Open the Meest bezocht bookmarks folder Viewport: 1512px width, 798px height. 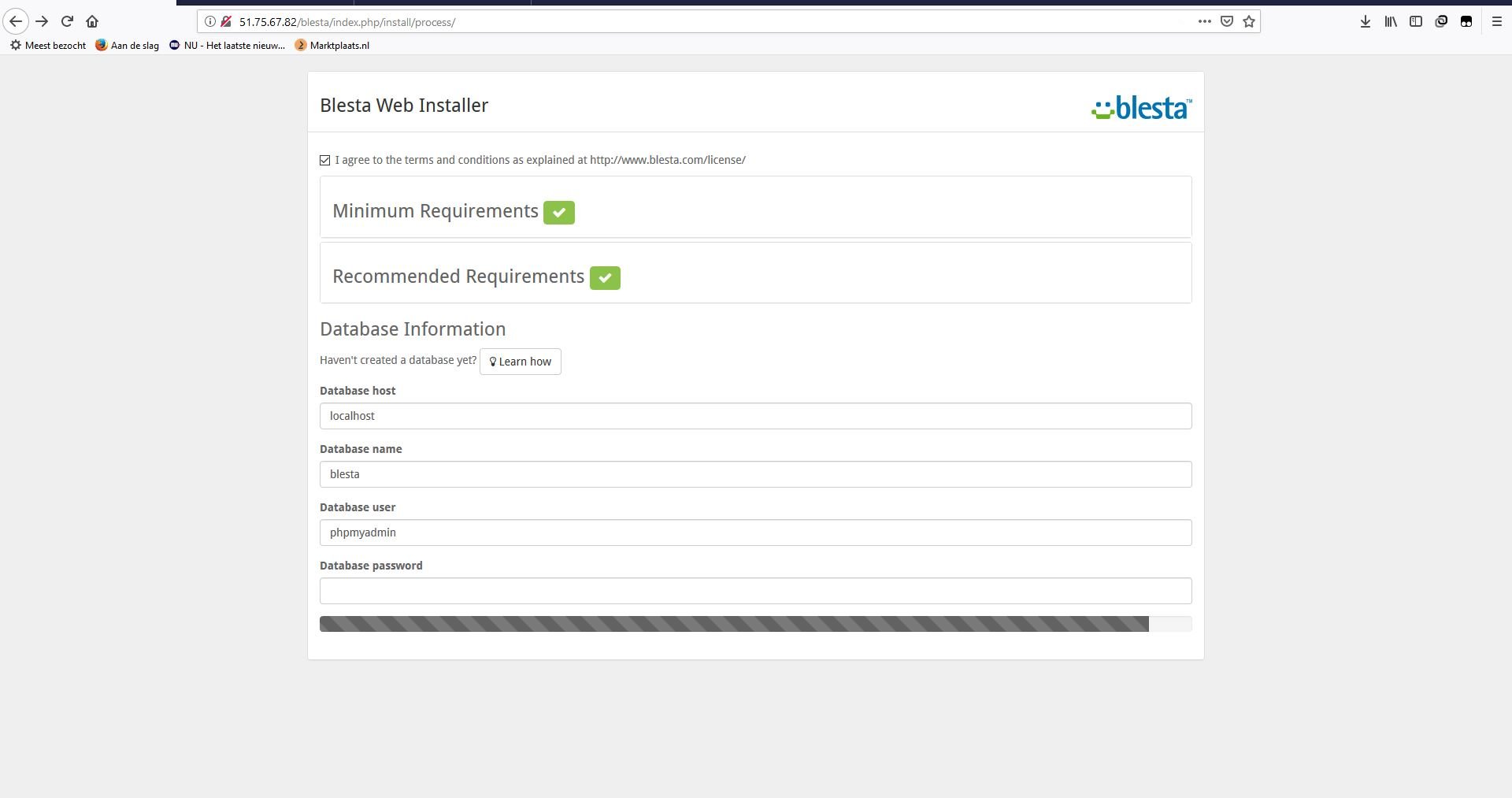pos(48,45)
